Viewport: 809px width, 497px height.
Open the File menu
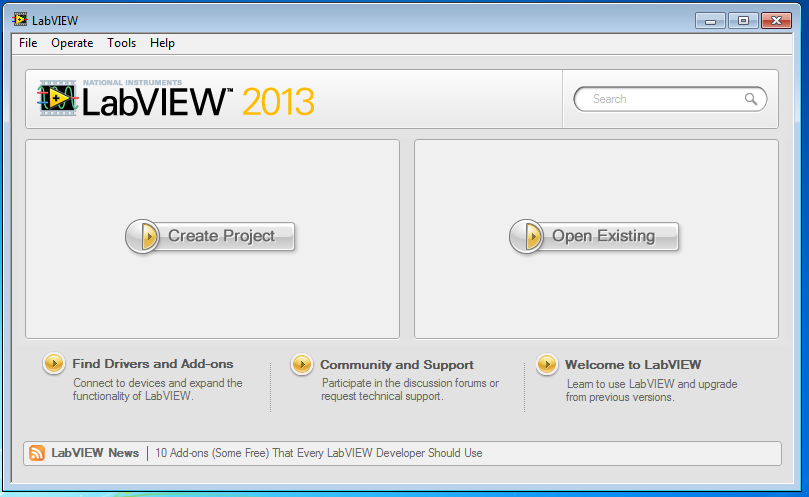point(28,43)
